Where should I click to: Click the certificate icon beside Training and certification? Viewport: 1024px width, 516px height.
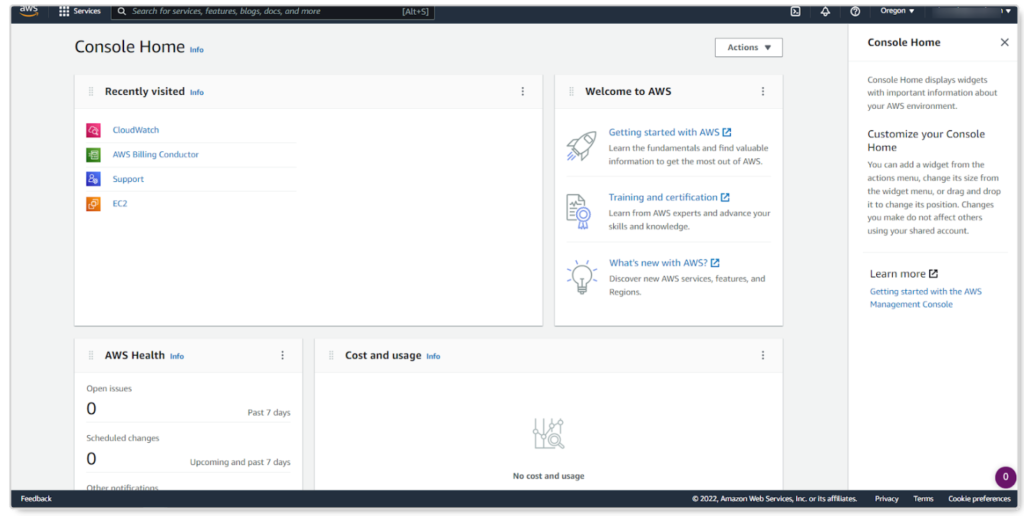(x=579, y=212)
